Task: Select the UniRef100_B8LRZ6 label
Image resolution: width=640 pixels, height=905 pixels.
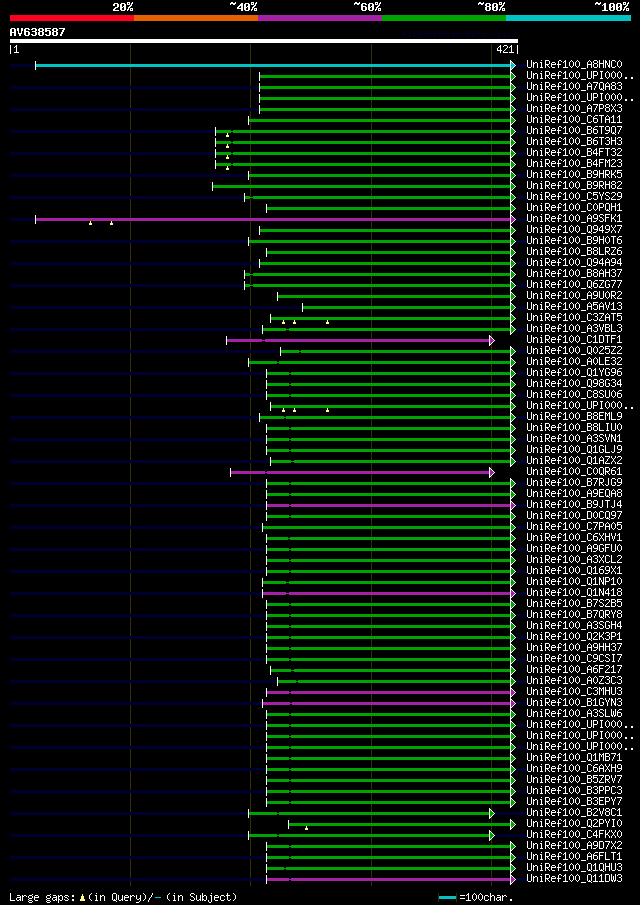Action: click(x=574, y=252)
